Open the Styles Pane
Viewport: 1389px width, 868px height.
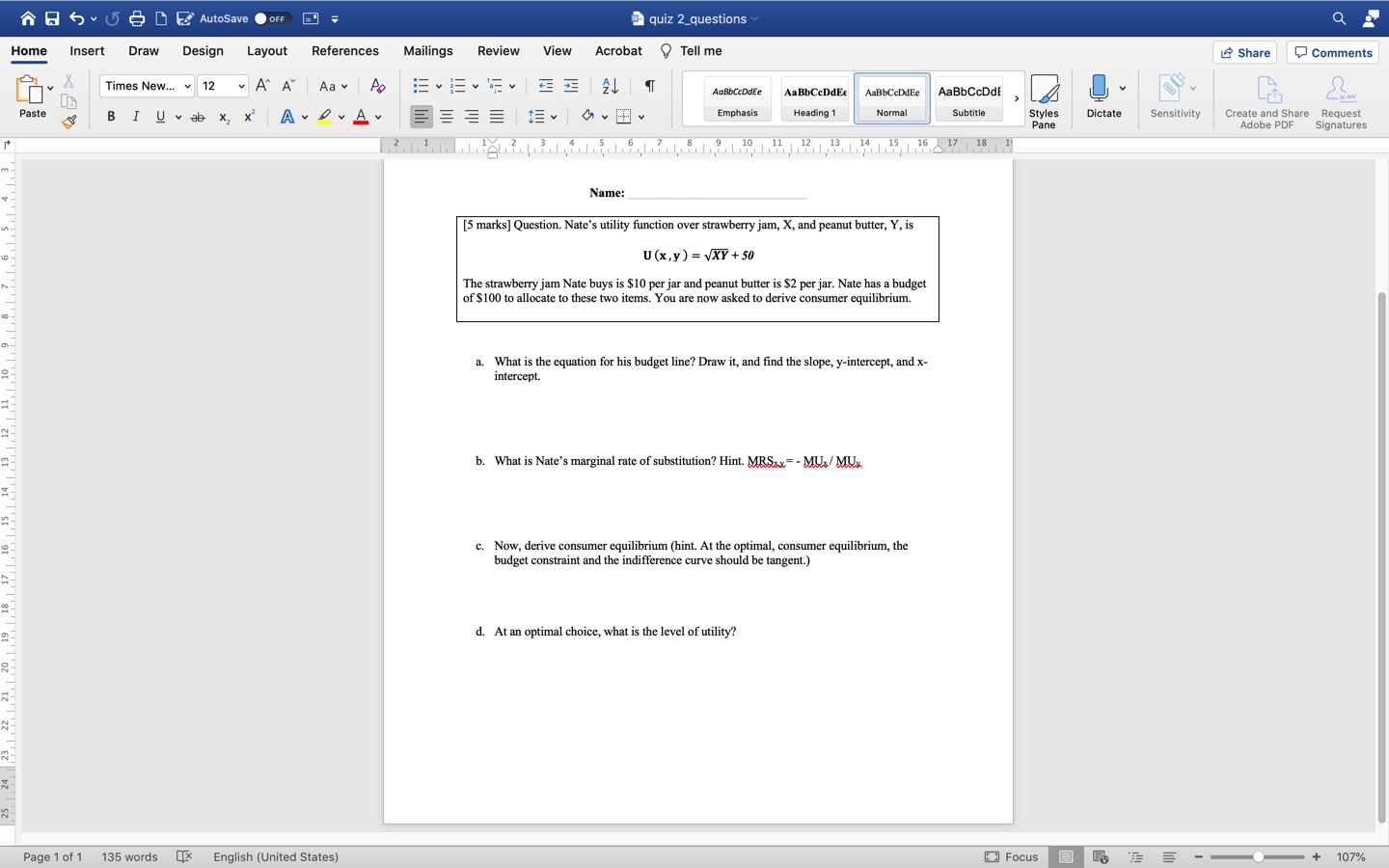coord(1045,96)
